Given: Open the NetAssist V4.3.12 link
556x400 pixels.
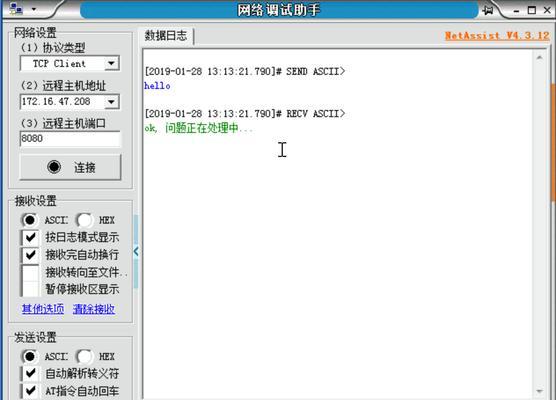Looking at the screenshot, I should [x=497, y=35].
